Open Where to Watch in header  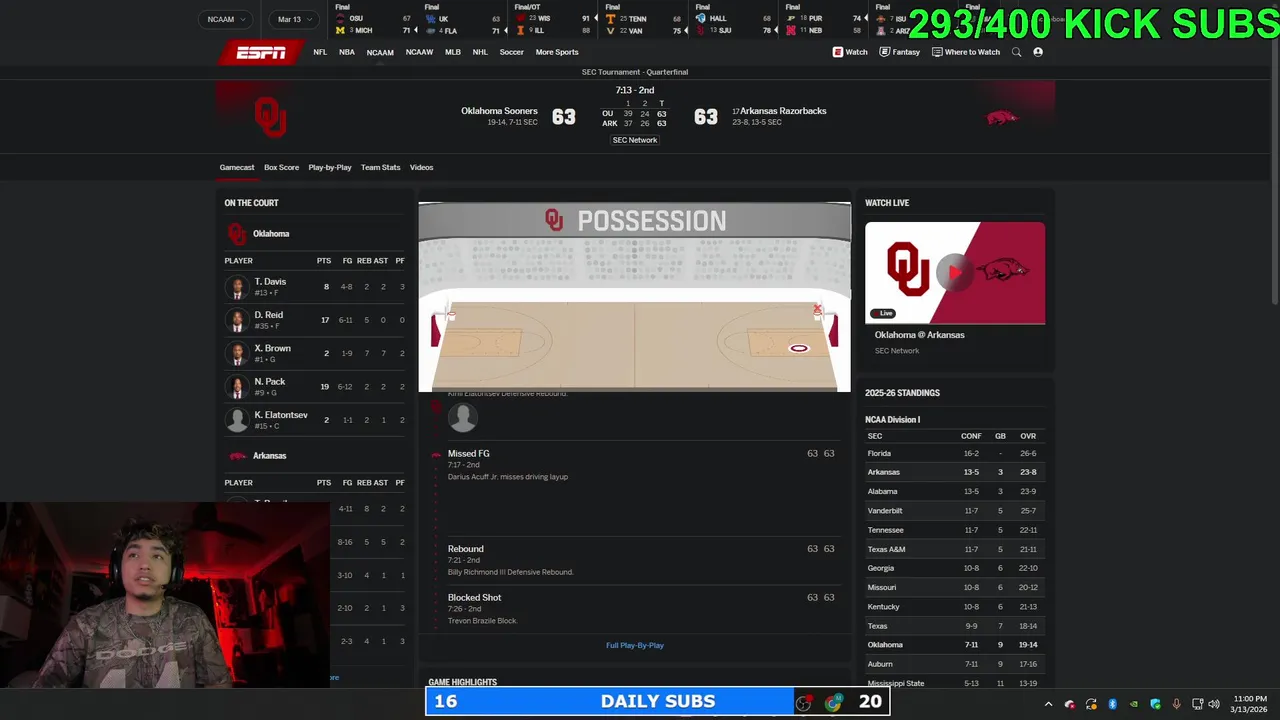[x=966, y=52]
